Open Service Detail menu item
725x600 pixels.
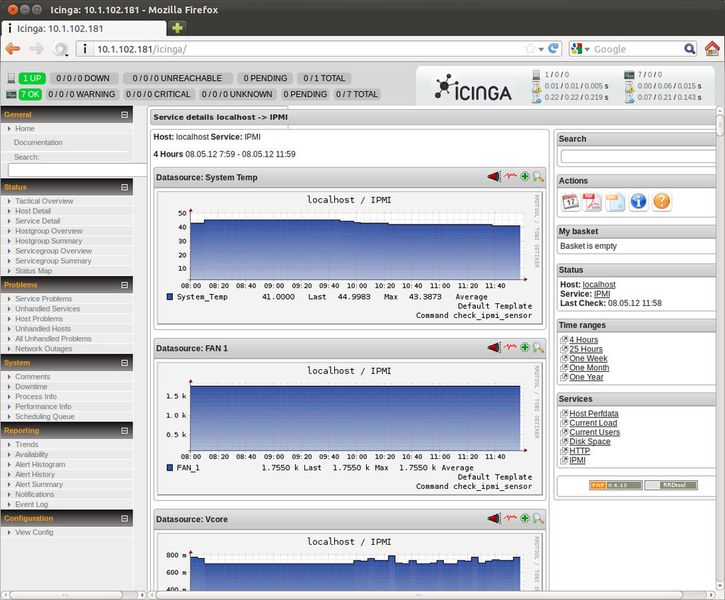[x=37, y=221]
